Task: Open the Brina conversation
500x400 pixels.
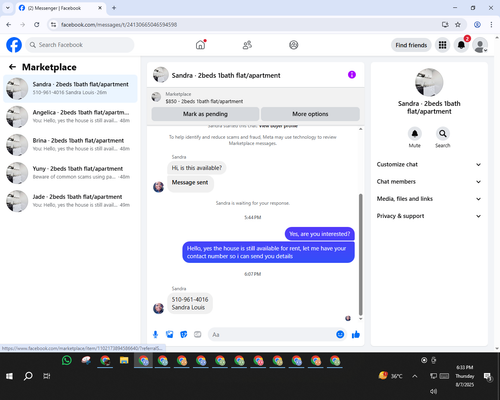Action: pyautogui.click(x=70, y=145)
